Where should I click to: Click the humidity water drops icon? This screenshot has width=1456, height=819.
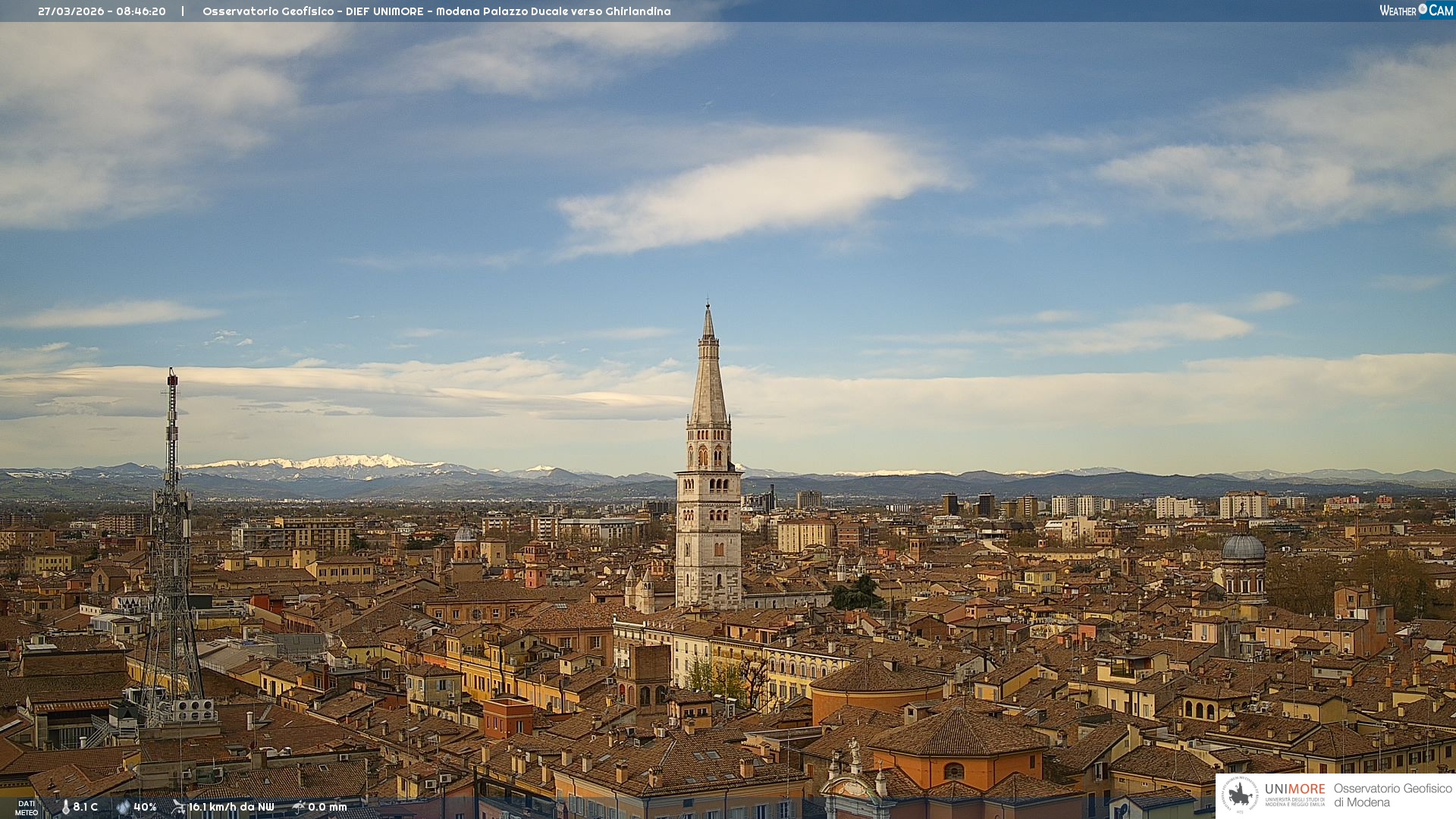click(x=123, y=808)
